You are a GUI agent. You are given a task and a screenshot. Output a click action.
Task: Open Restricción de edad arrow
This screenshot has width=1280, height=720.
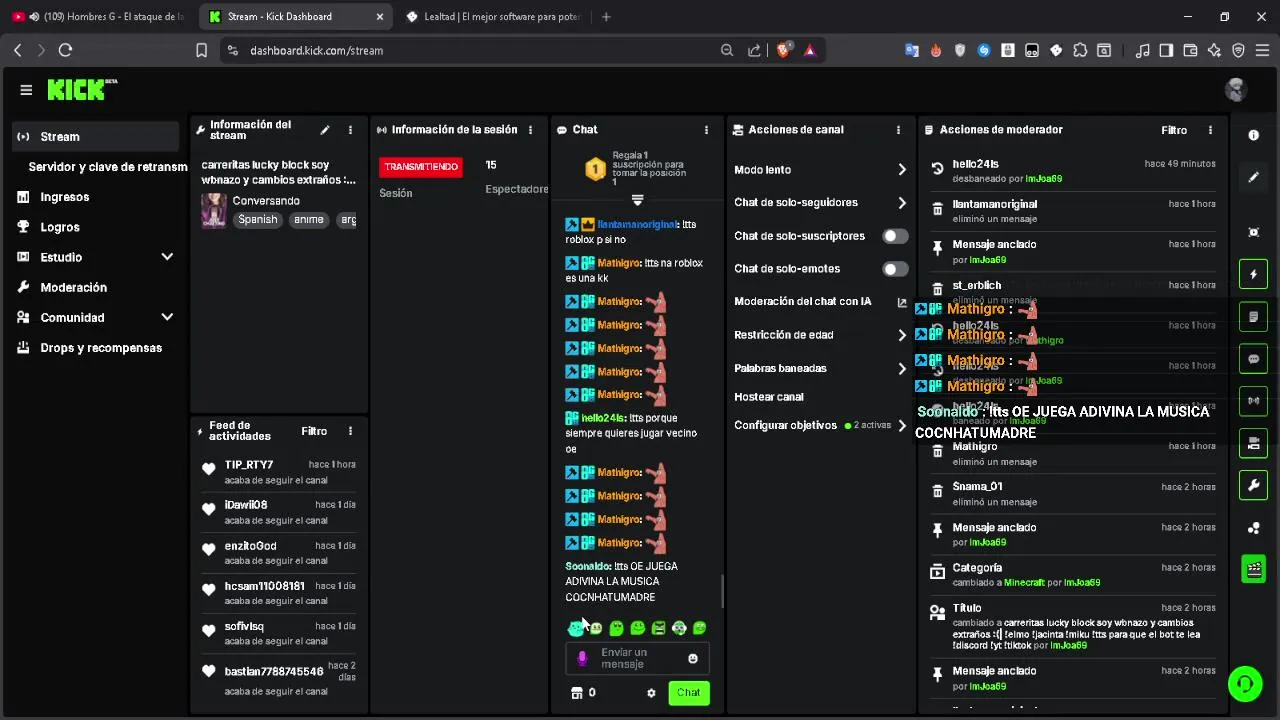901,335
